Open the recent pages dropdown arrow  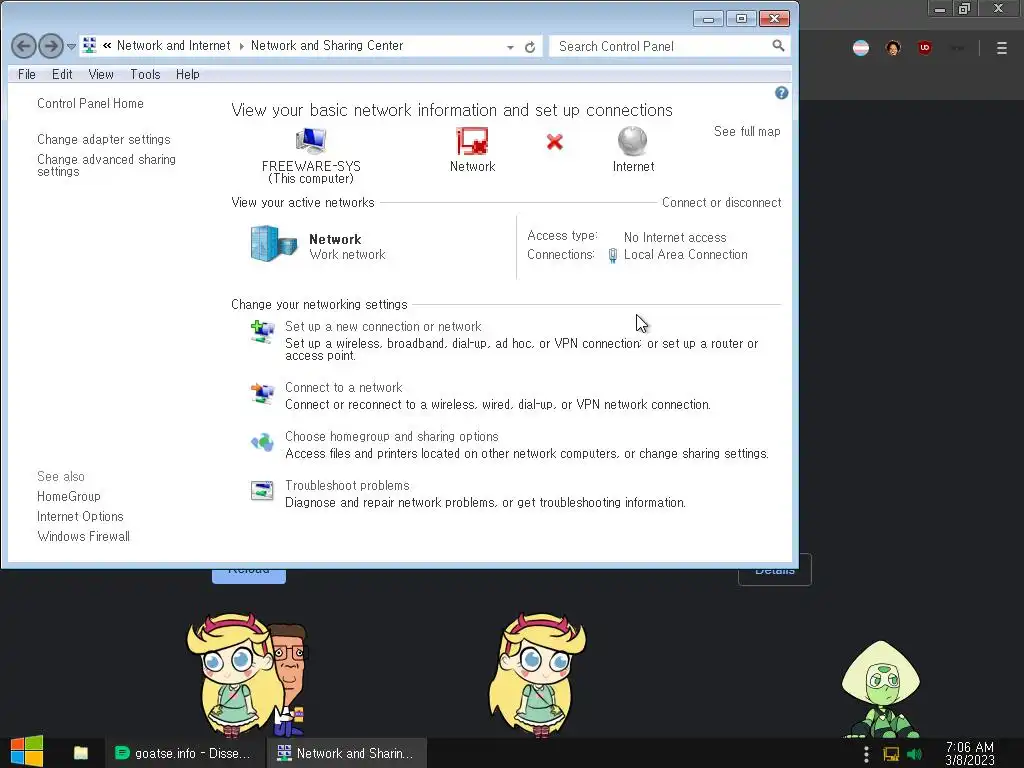[71, 47]
